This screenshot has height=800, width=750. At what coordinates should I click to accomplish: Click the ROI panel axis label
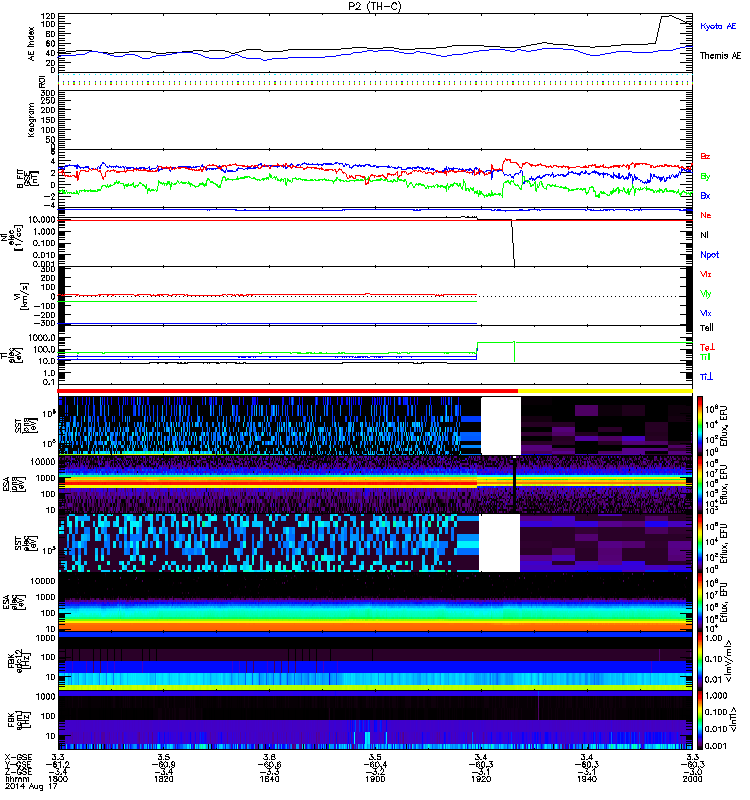(42, 81)
